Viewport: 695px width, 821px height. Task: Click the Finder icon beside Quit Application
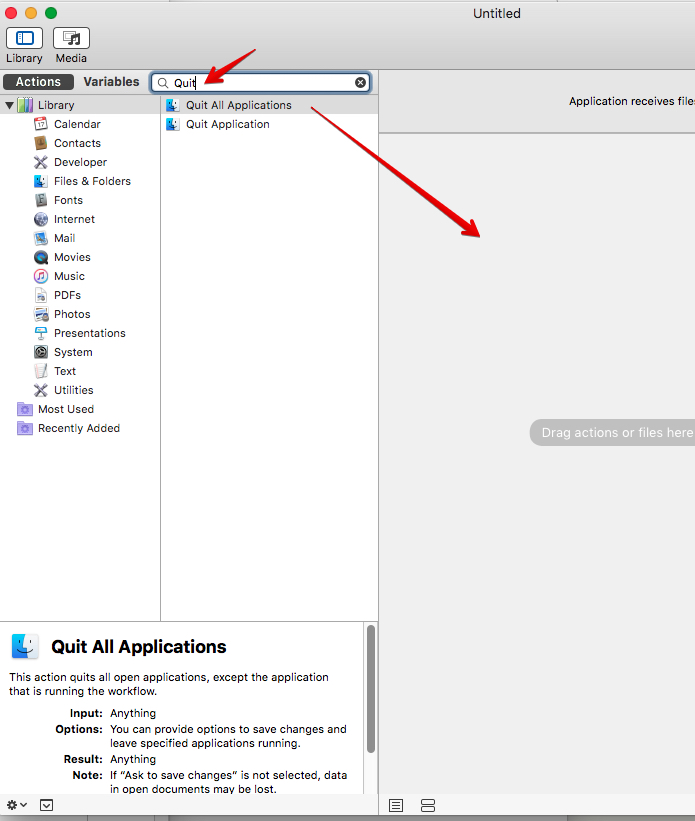pyautogui.click(x=173, y=124)
